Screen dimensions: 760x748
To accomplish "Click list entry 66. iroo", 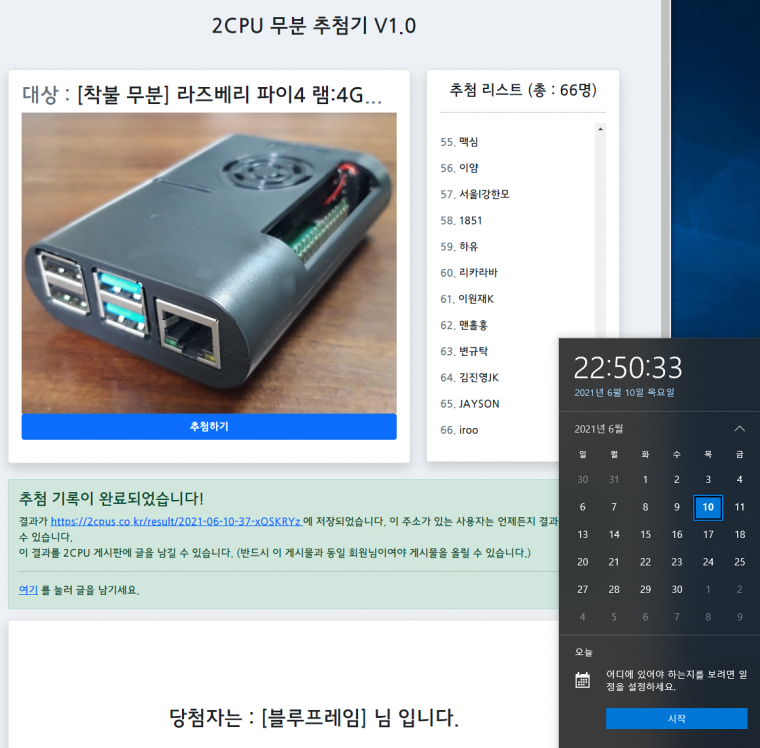I will 459,430.
